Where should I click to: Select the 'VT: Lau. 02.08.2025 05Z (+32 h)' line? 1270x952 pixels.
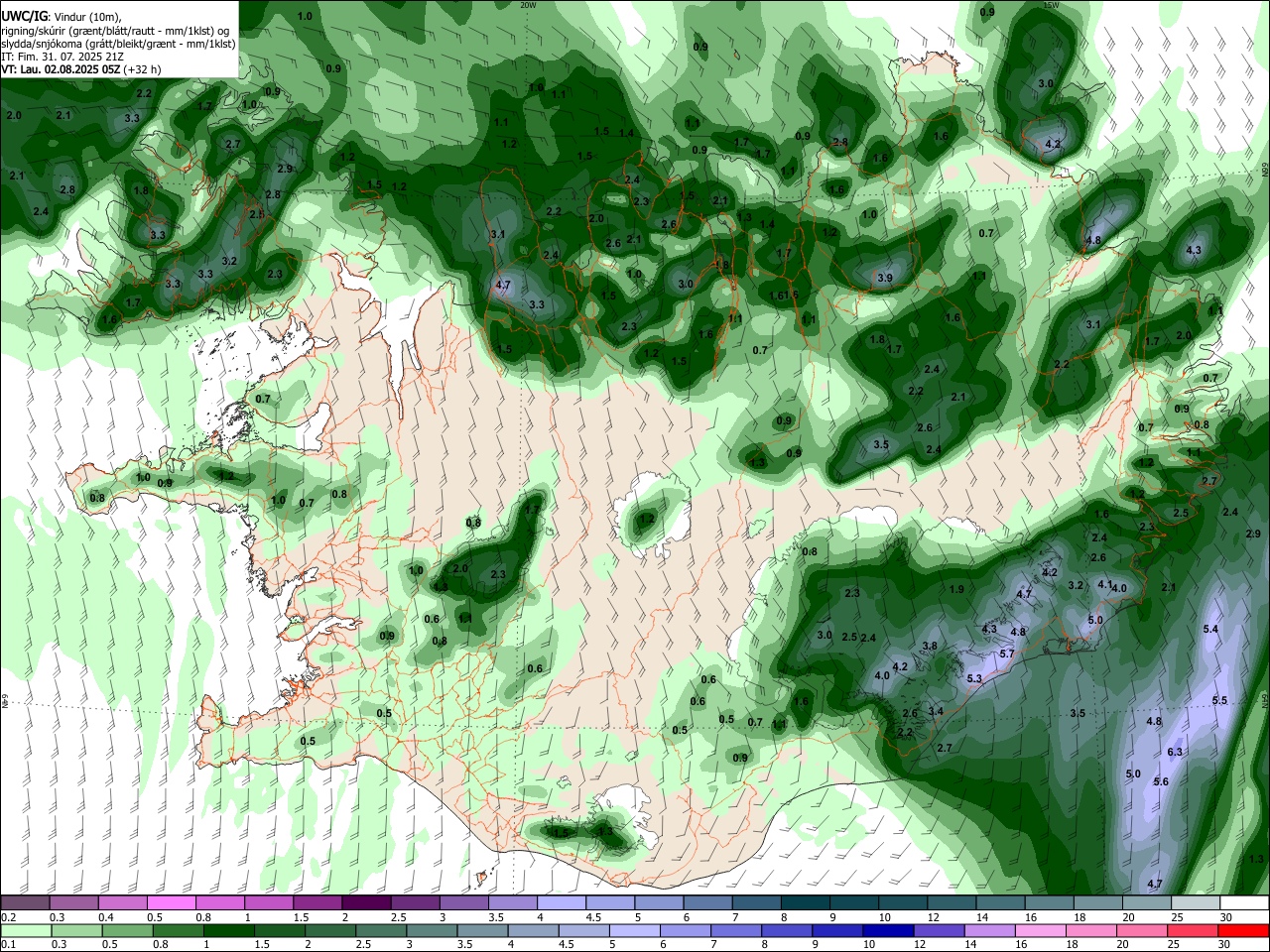80,69
